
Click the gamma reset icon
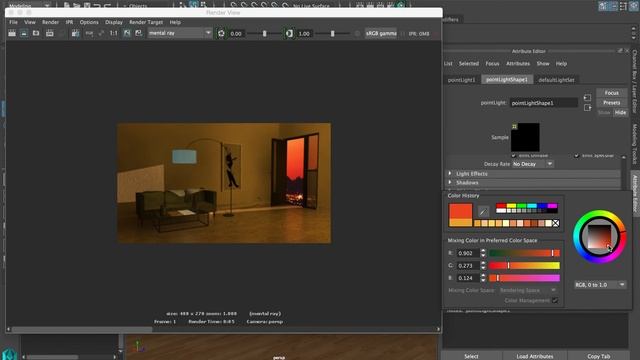coord(289,33)
